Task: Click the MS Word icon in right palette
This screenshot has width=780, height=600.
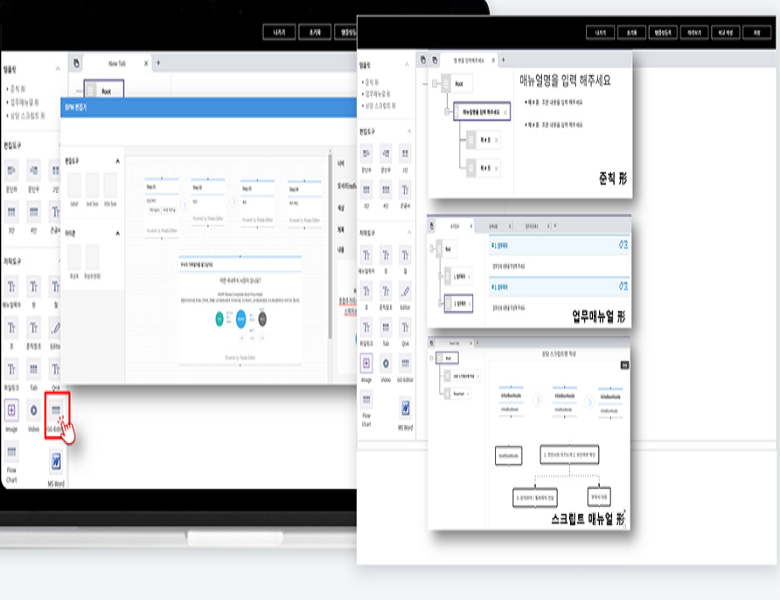Action: click(x=406, y=406)
